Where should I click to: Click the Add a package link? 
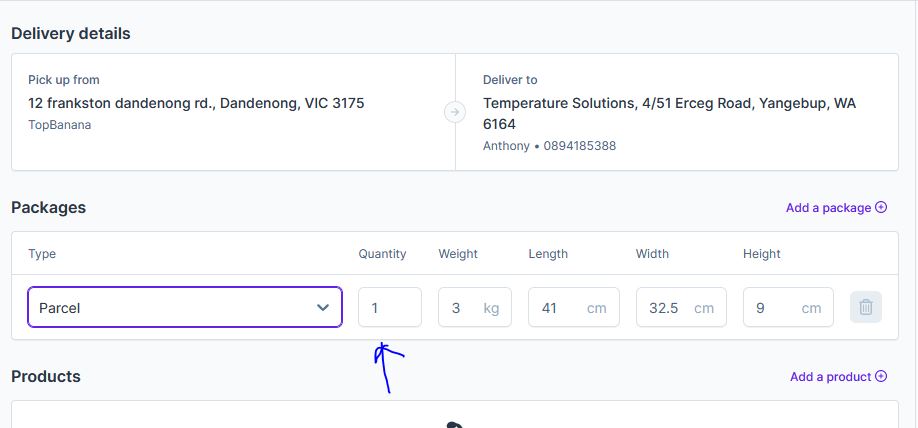coord(828,208)
